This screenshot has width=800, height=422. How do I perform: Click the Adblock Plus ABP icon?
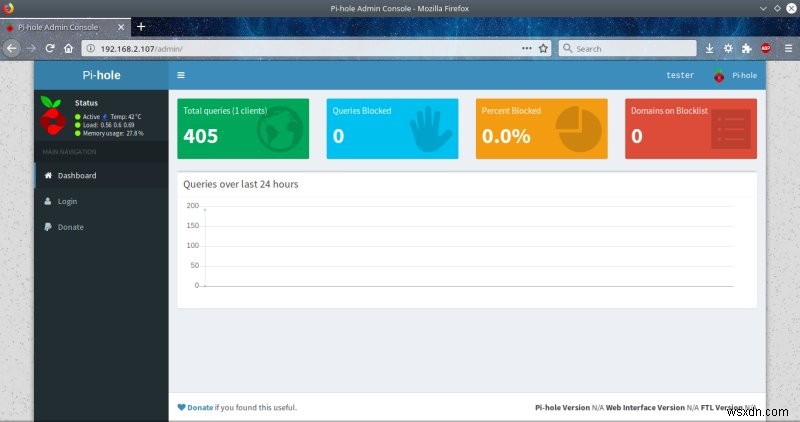[766, 48]
